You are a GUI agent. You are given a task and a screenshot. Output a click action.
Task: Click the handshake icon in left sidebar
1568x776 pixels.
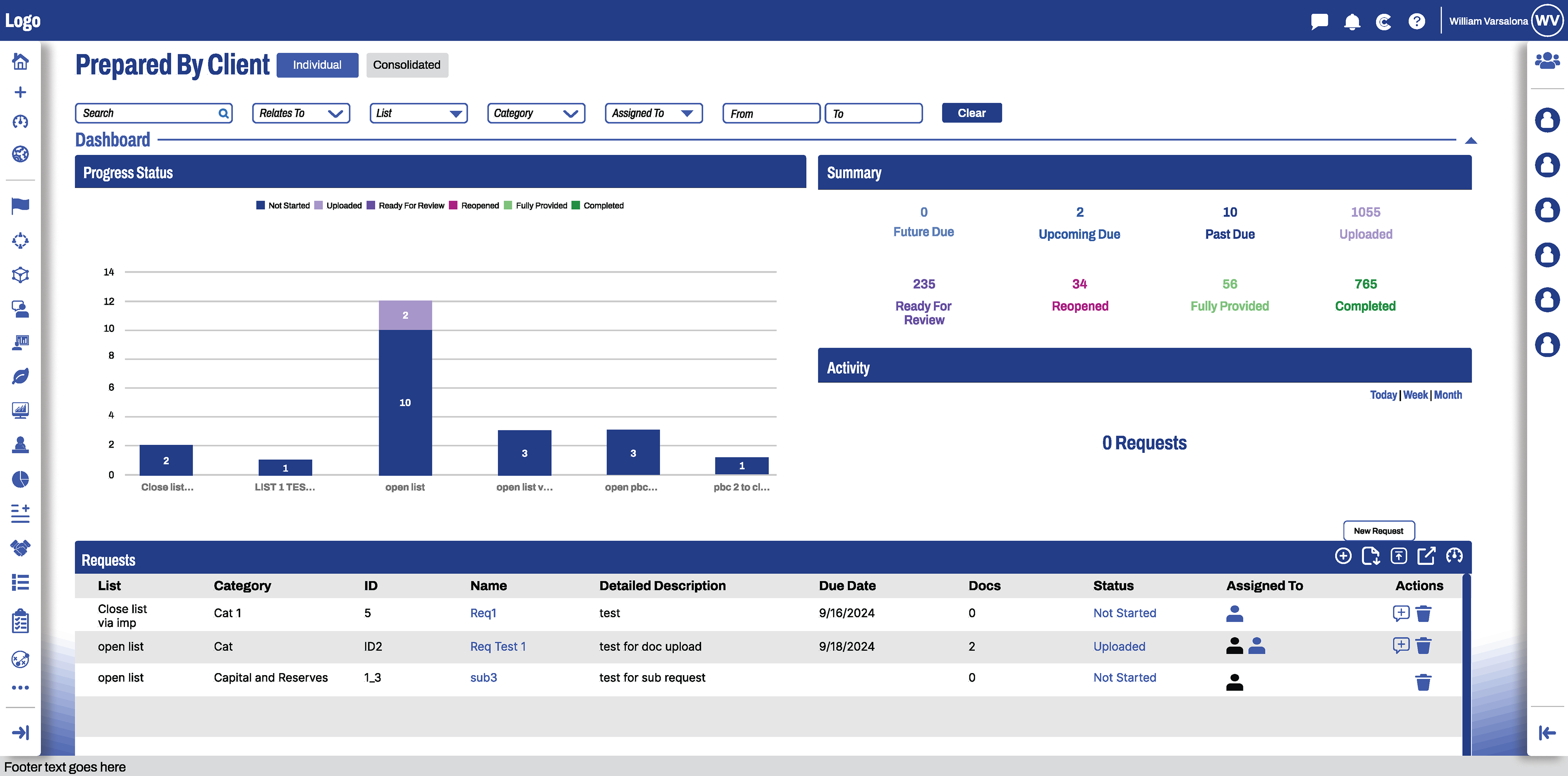click(20, 548)
